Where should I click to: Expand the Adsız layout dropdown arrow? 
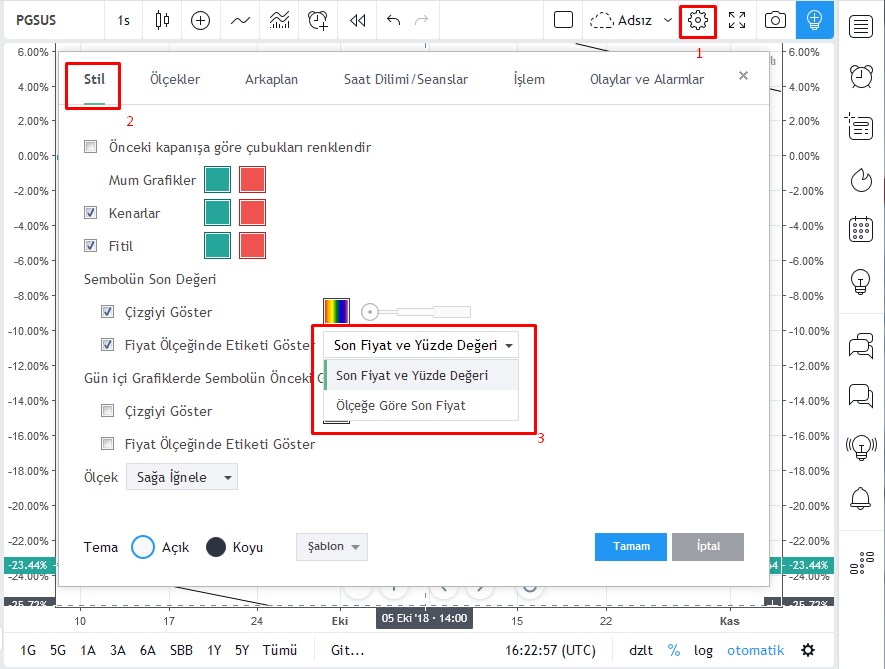tap(668, 20)
